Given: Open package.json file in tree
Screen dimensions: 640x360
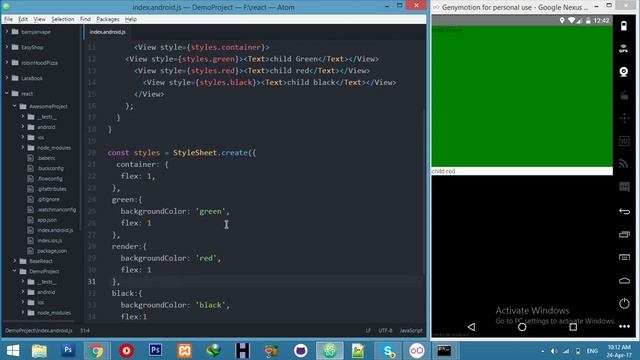Looking at the screenshot, I should coord(52,251).
